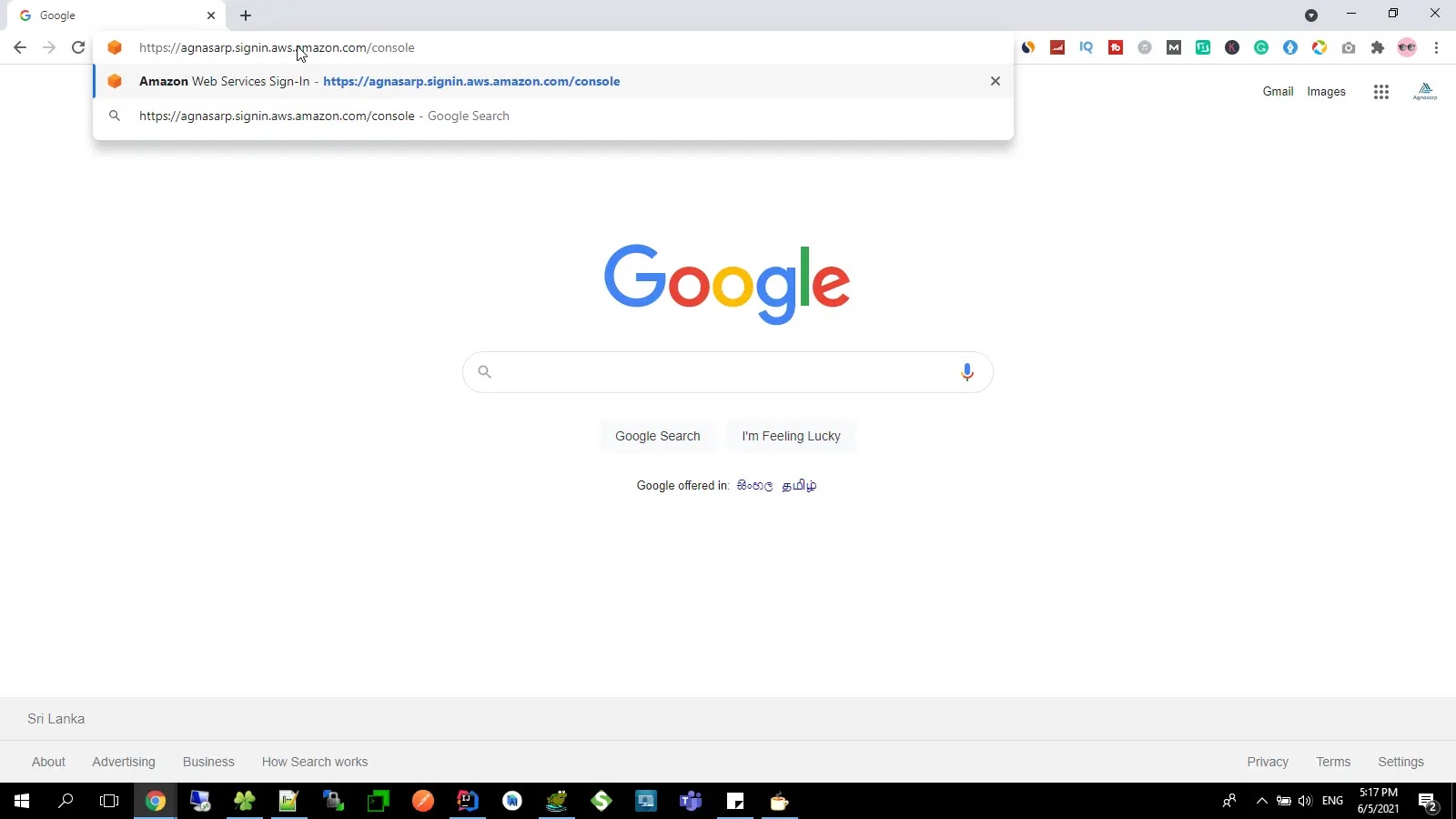
Task: Open IntelliJ IDEA from taskbar
Action: point(468,801)
